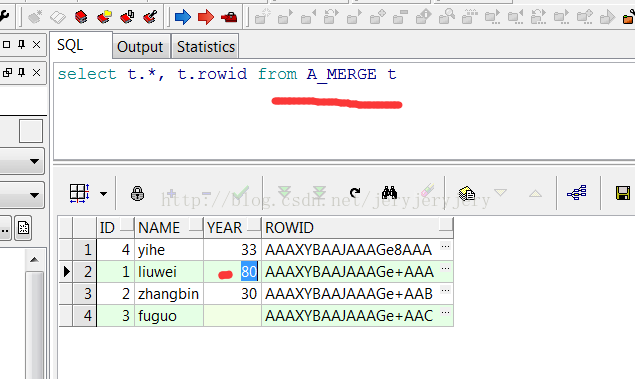Click the empty YEAR cell for fuguo
635x379 pixels.
(232, 315)
